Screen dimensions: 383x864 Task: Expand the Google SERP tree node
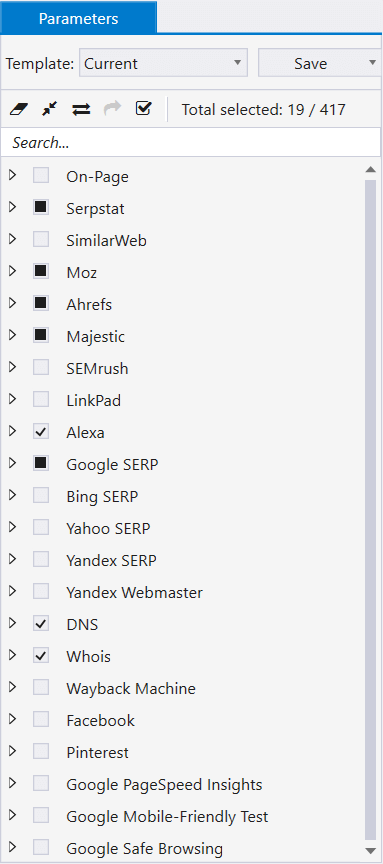[13, 463]
